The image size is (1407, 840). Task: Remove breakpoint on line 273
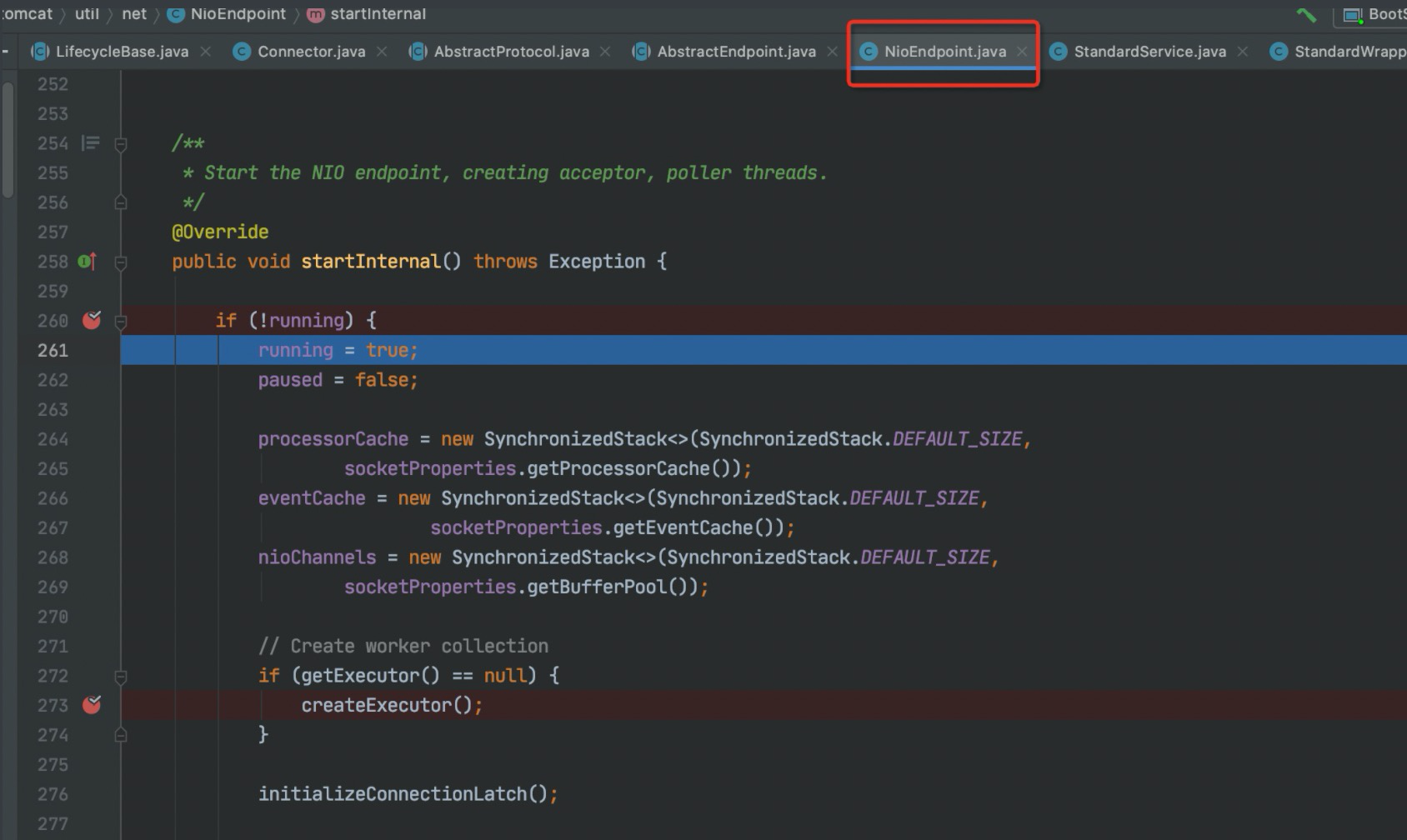click(92, 705)
